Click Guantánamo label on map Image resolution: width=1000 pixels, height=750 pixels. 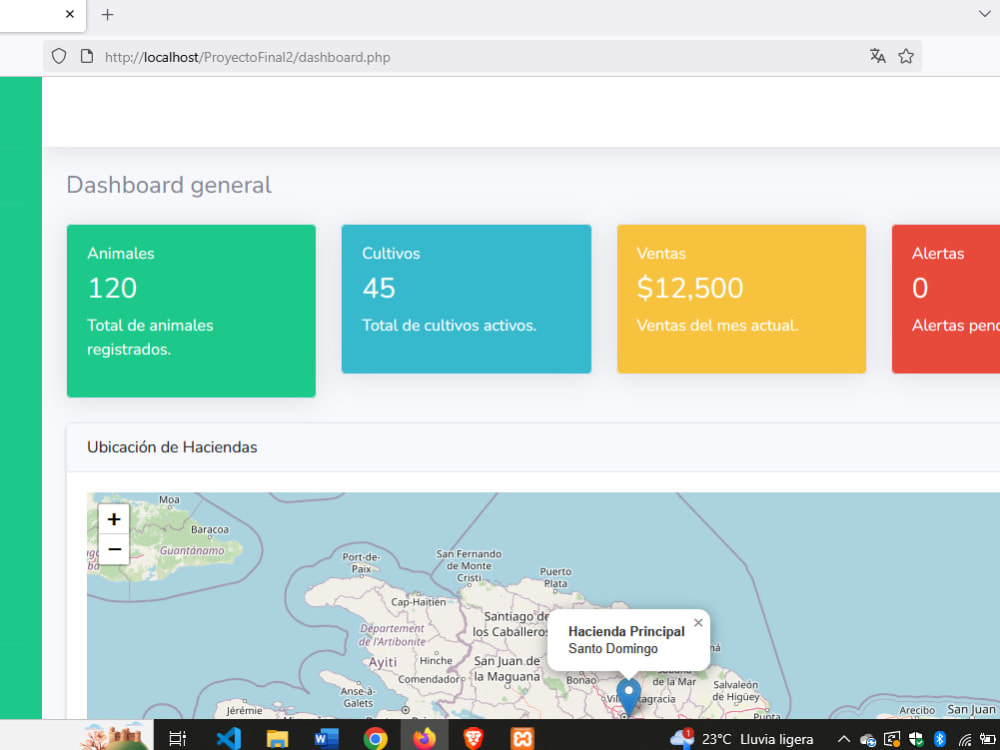(192, 550)
